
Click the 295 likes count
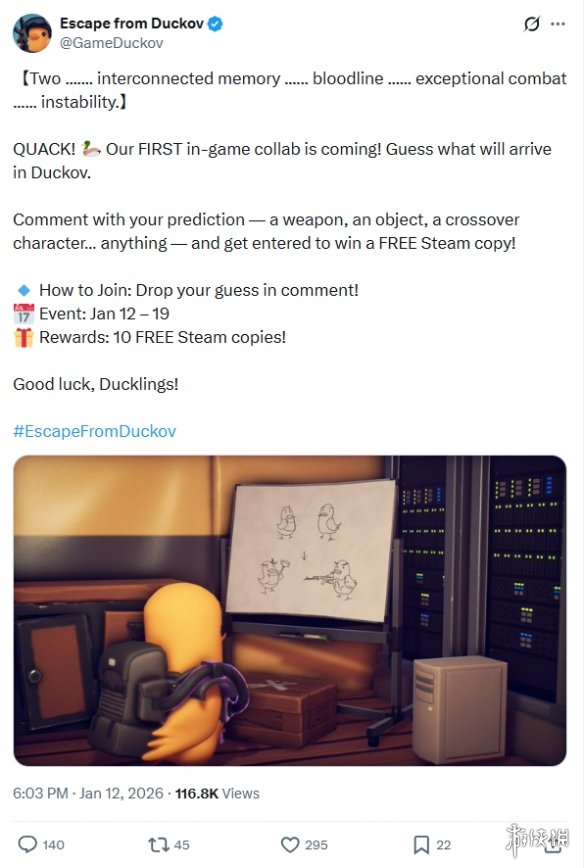[x=316, y=845]
